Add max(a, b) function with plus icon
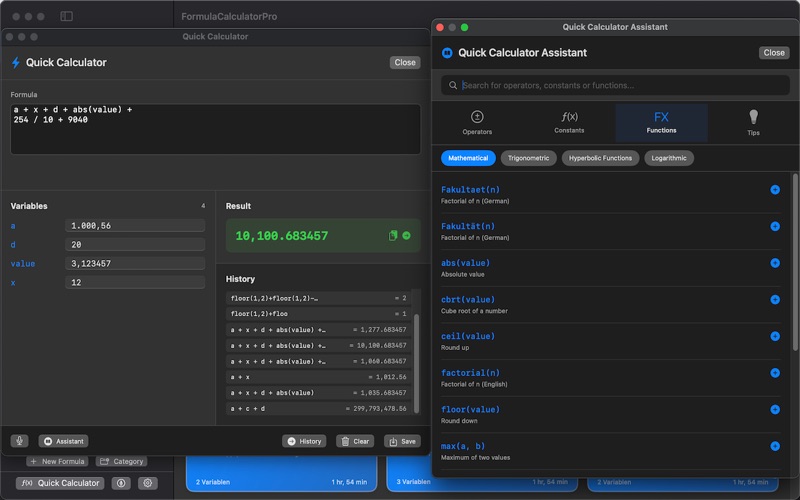This screenshot has width=800, height=500. 774,446
